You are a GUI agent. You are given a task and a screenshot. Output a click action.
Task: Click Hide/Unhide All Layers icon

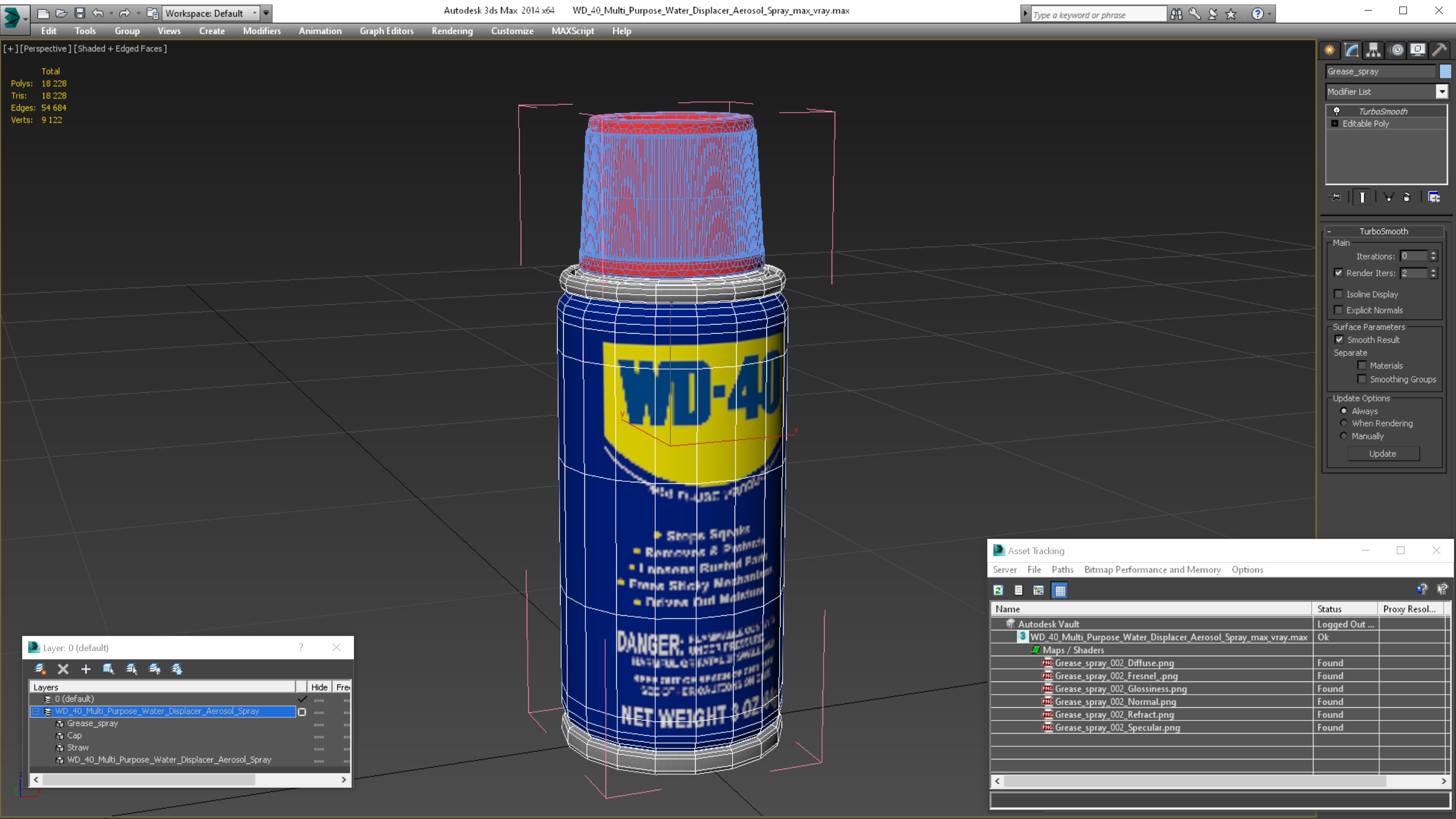tap(154, 669)
